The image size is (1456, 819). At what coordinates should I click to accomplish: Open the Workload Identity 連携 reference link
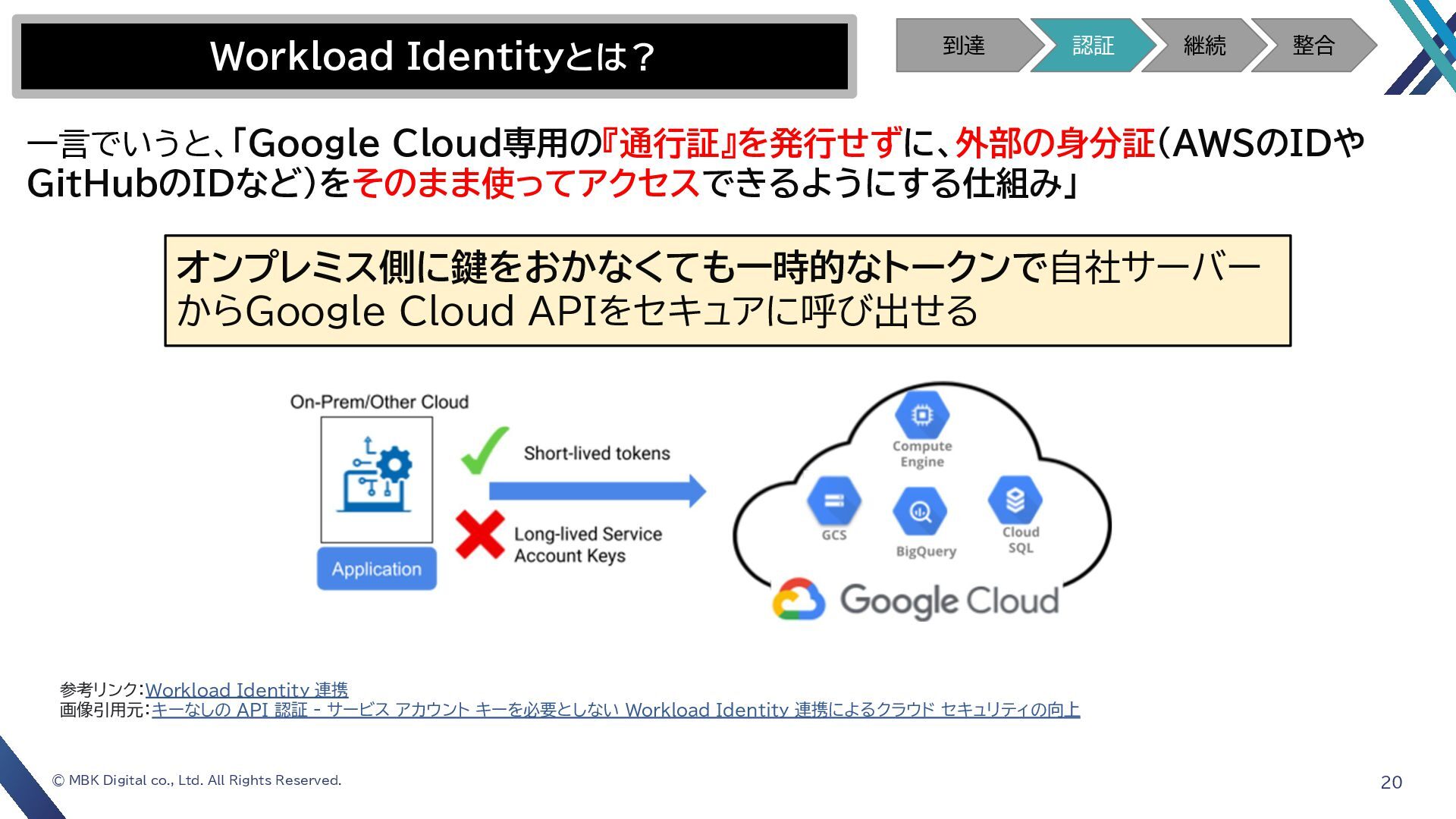pos(246,690)
